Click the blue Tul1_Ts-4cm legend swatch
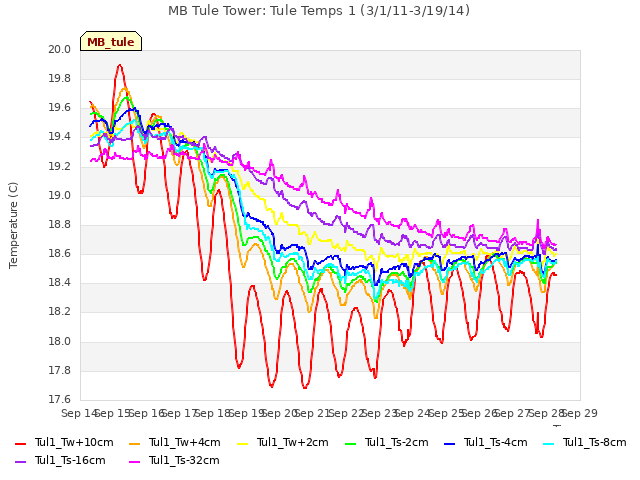640x480 pixels. (449, 444)
